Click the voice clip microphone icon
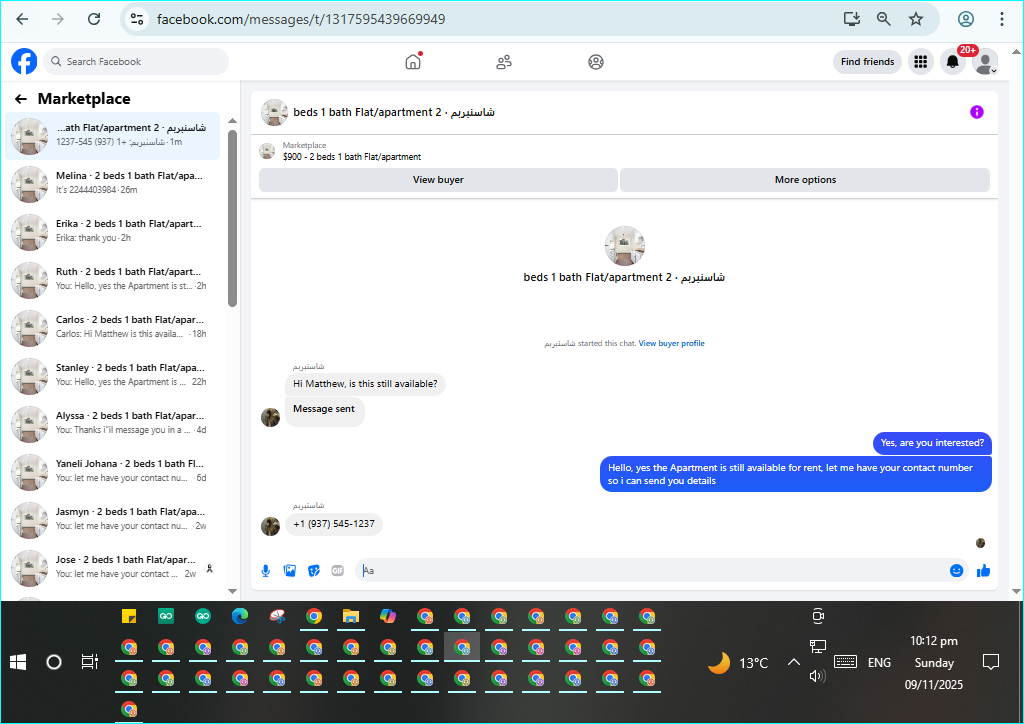Screen dimensions: 1024x724 click(266, 571)
